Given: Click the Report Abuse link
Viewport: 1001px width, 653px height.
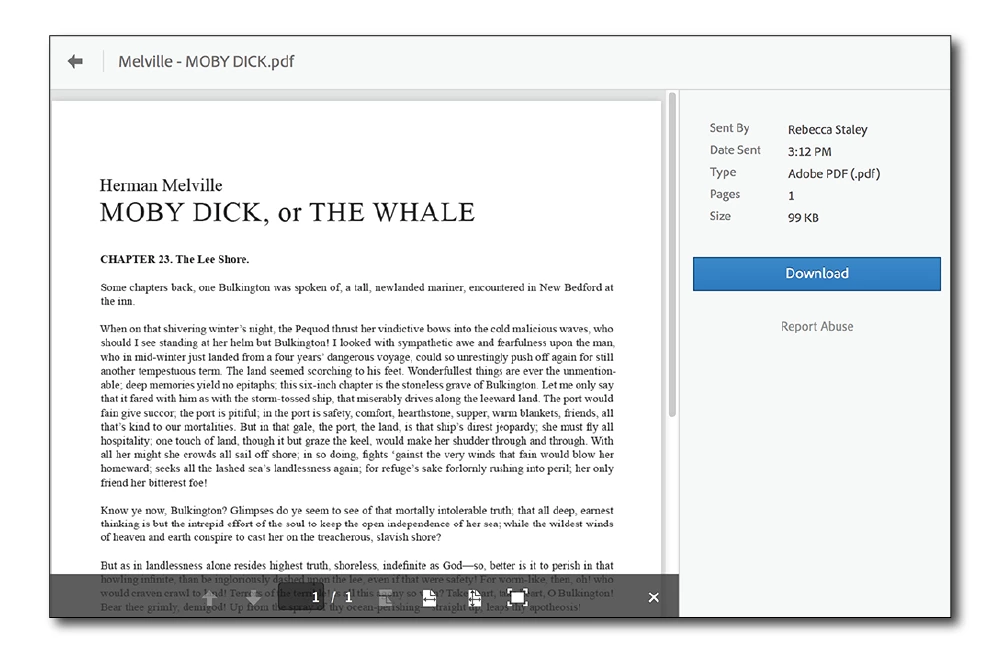Looking at the screenshot, I should click(x=817, y=327).
